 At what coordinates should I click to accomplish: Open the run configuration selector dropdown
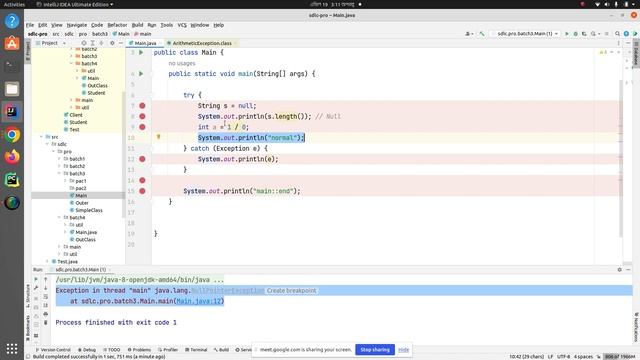[x=527, y=34]
